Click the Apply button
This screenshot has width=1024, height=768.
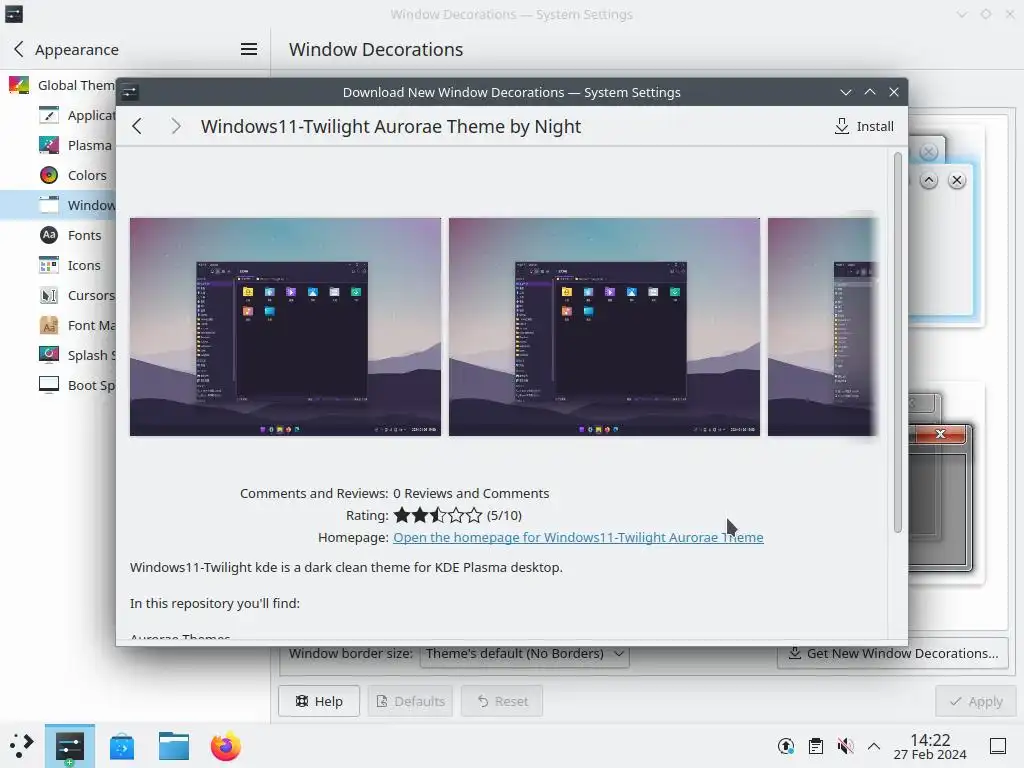click(x=976, y=701)
